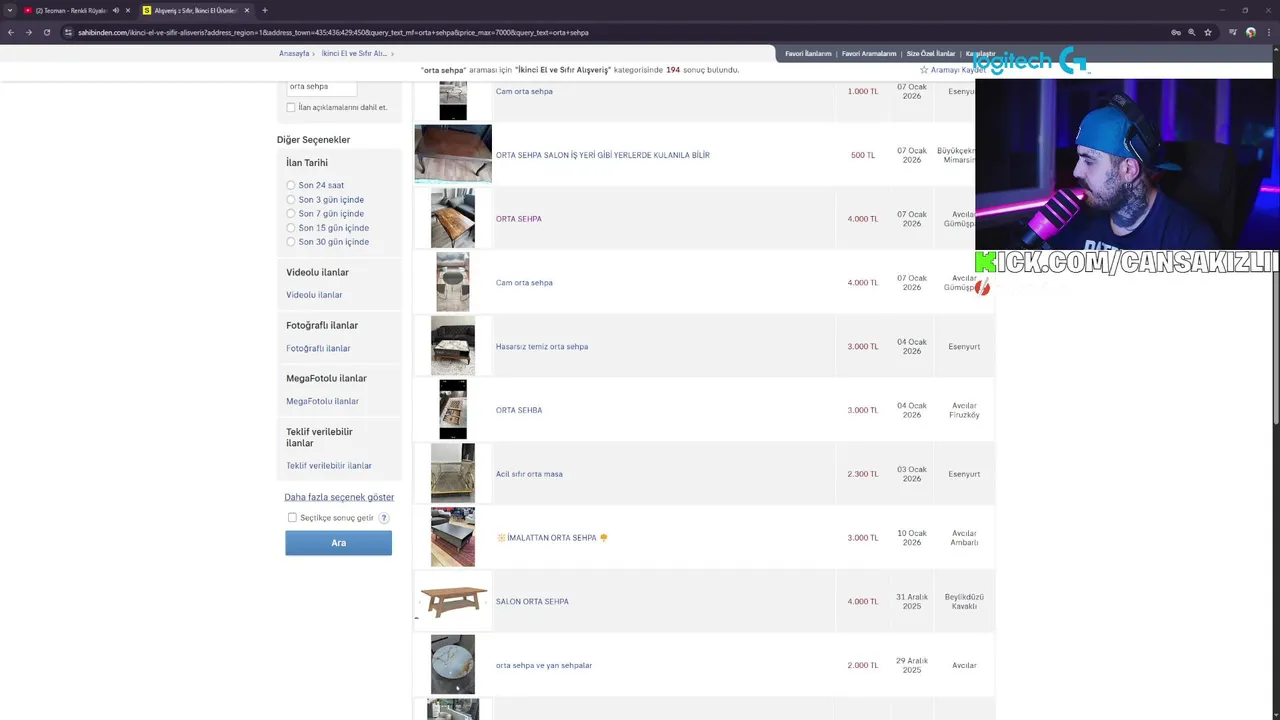Click the Avcılar Firuzköy location cell

click(964, 410)
